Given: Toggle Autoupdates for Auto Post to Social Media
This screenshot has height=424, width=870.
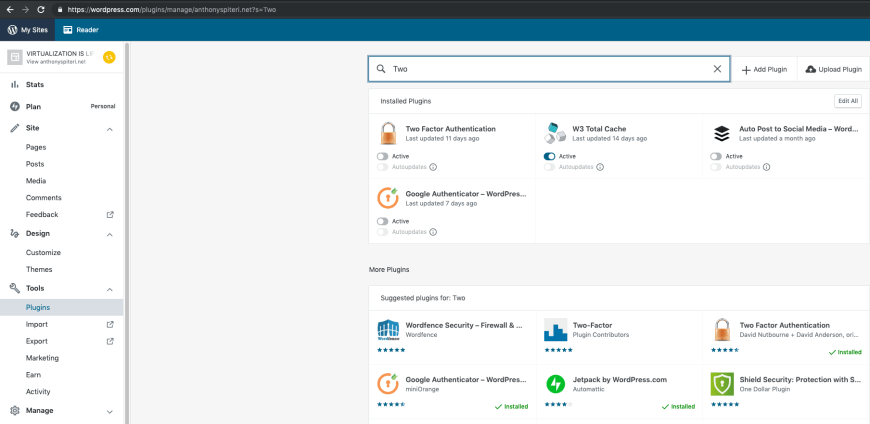Looking at the screenshot, I should pos(716,167).
